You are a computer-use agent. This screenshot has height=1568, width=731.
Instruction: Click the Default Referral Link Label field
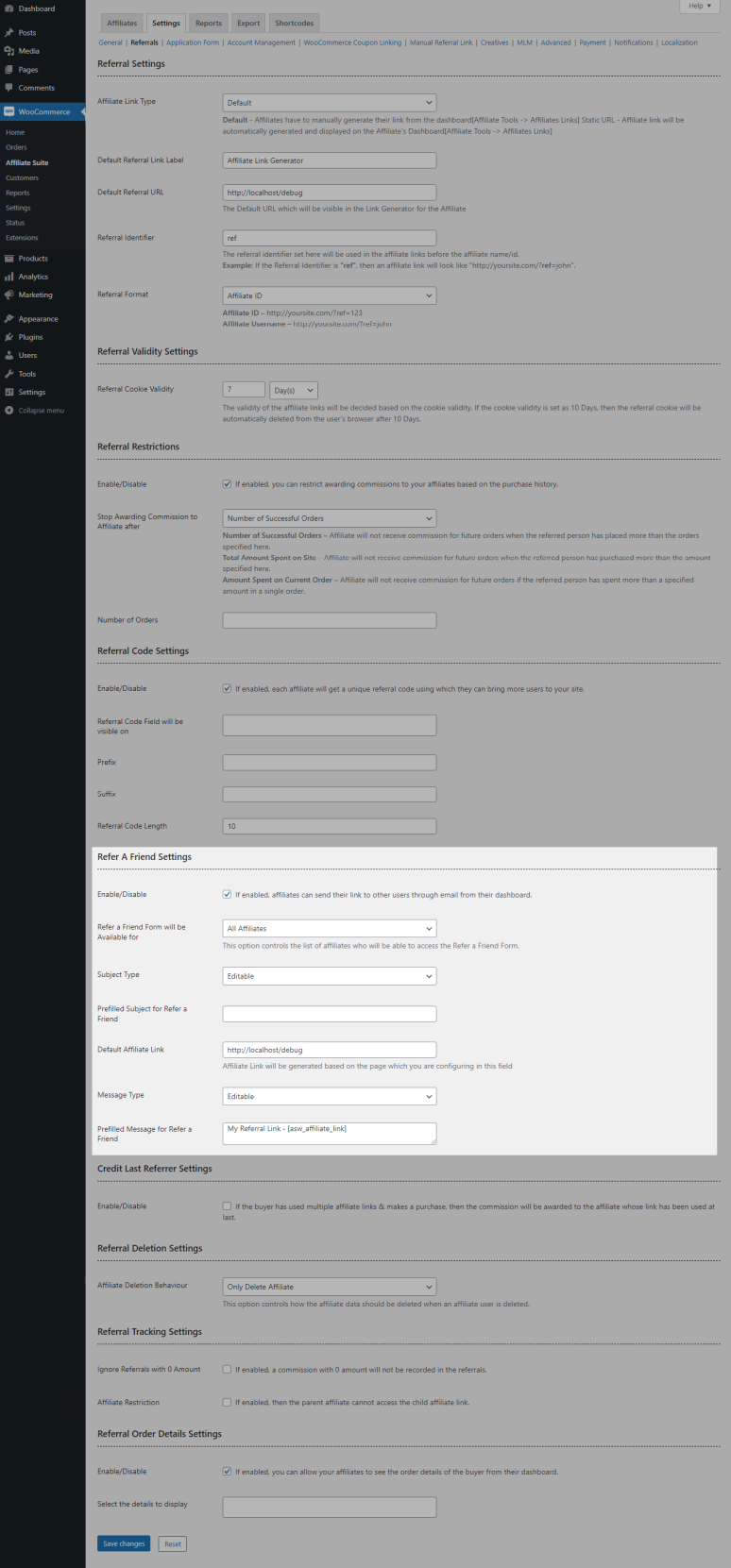coord(330,160)
